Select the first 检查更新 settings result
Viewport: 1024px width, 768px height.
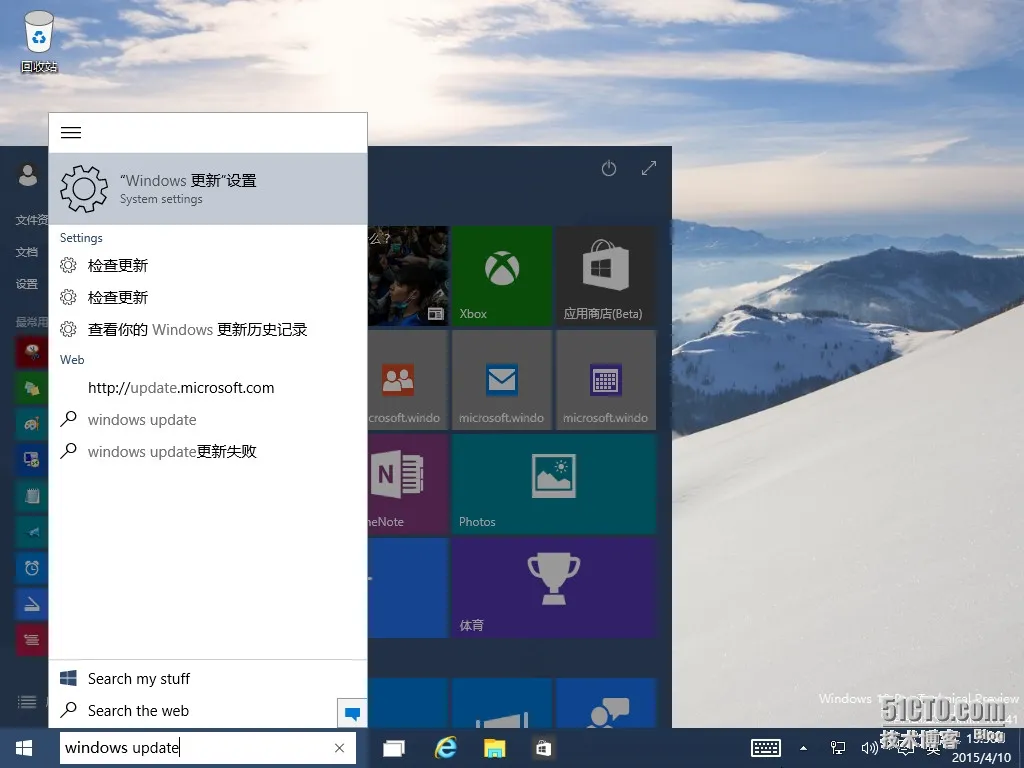coord(208,265)
